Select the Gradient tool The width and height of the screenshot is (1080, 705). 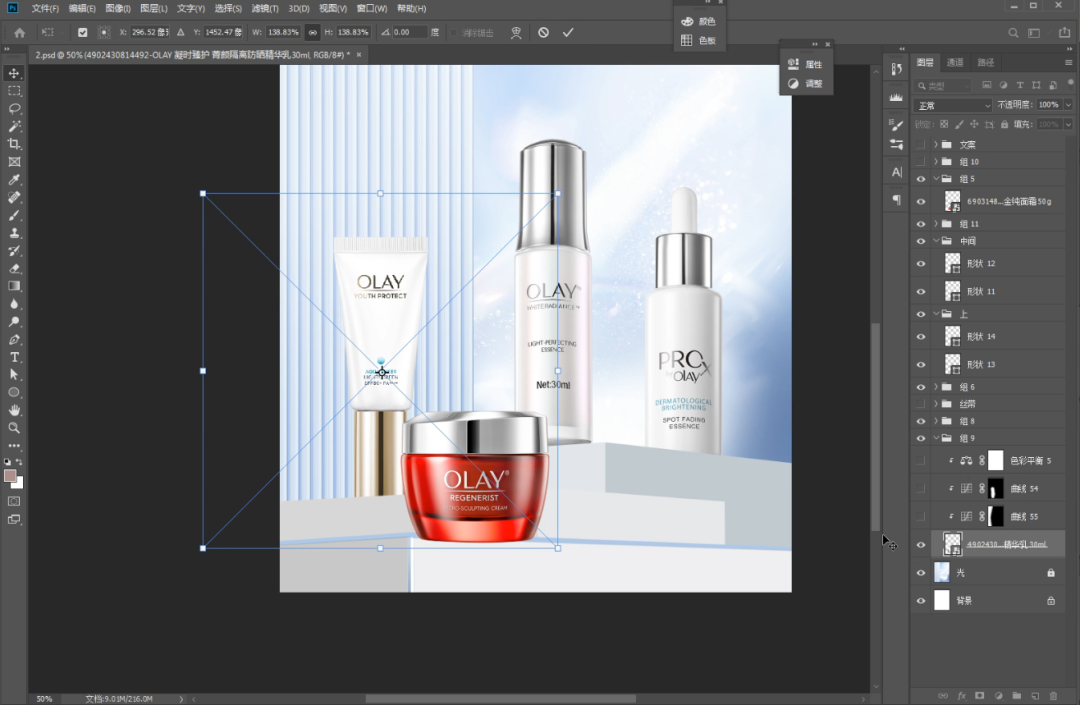point(14,286)
